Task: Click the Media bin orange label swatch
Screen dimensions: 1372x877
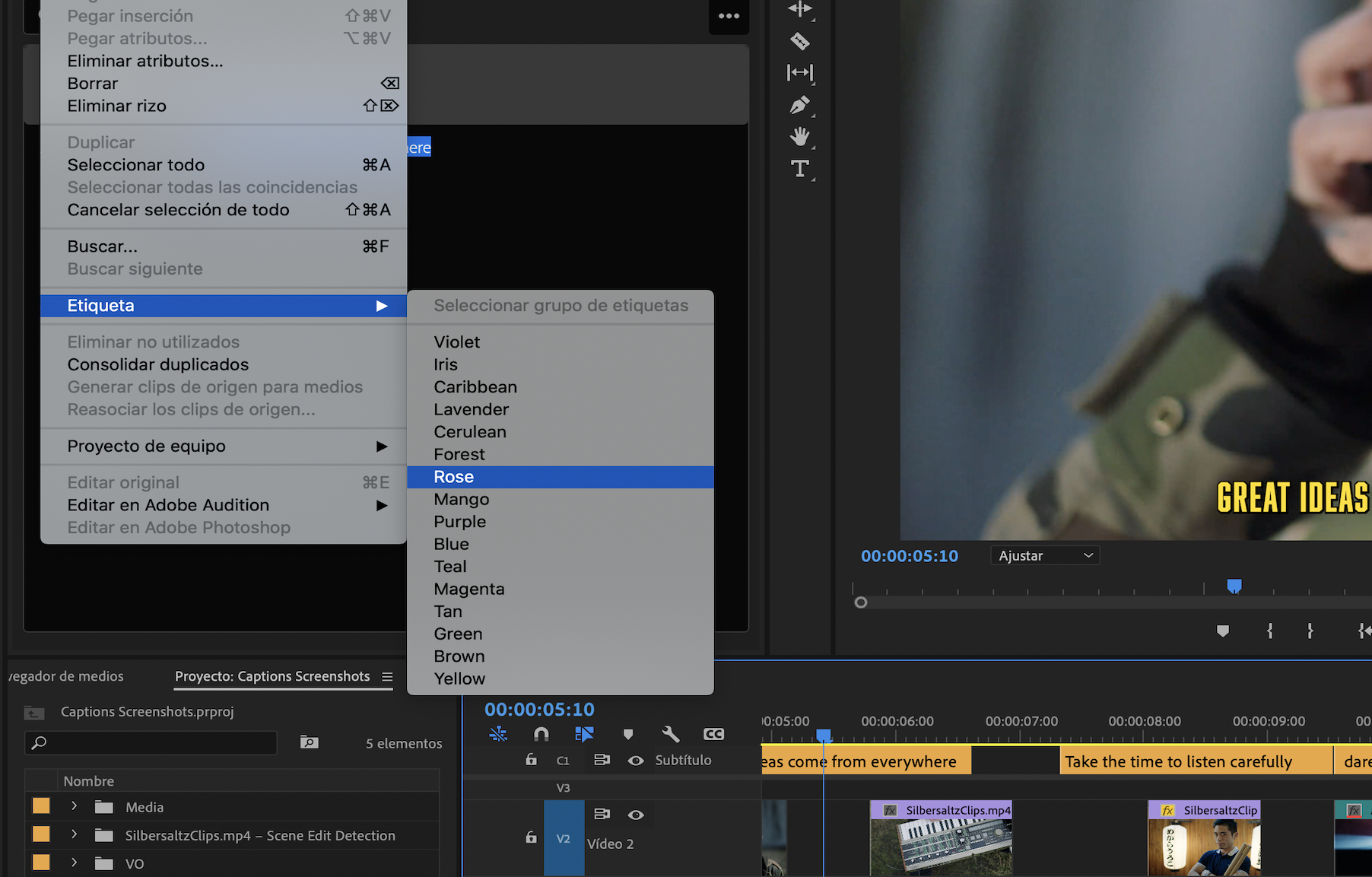Action: [41, 806]
